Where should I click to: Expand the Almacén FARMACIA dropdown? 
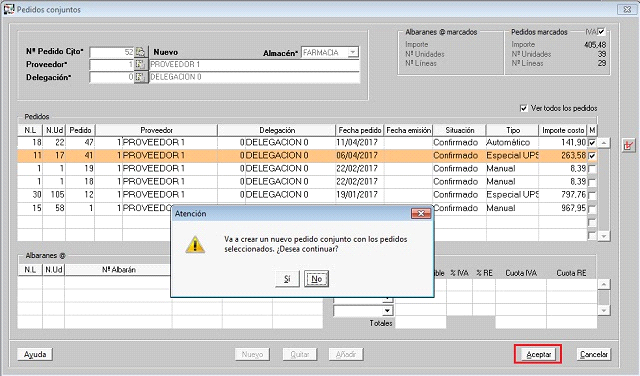click(x=353, y=52)
